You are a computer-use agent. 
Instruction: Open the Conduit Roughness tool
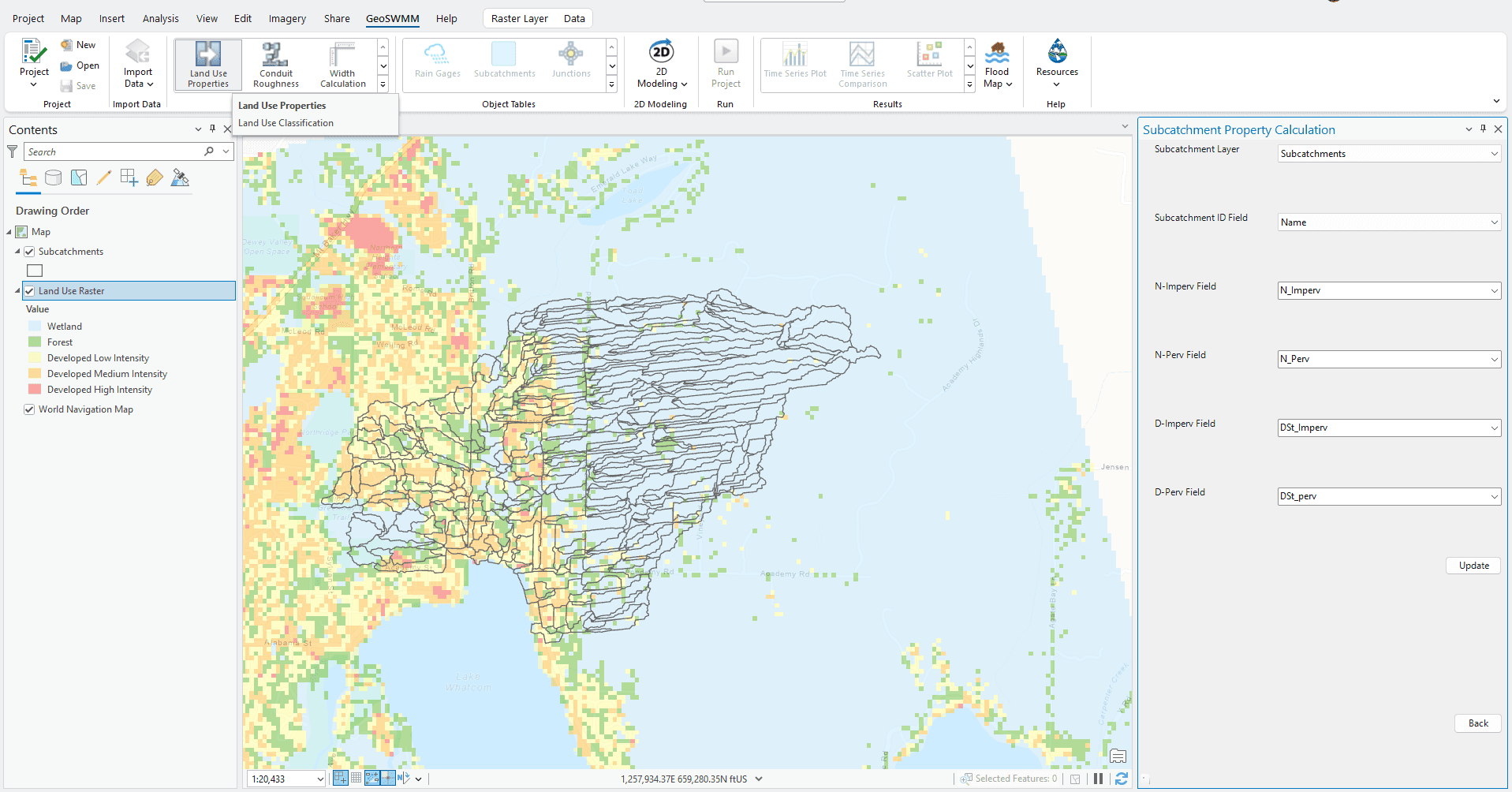coord(276,65)
